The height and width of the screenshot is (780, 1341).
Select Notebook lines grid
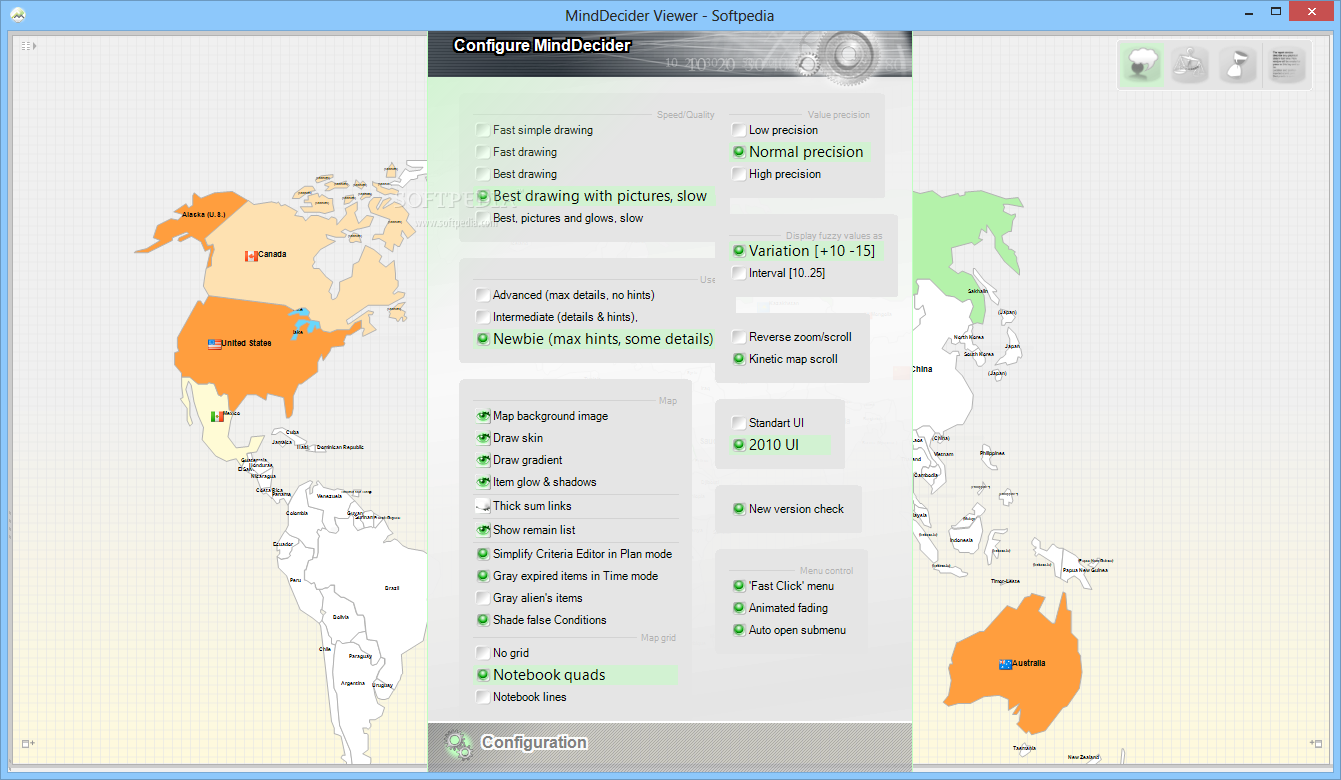click(x=521, y=697)
